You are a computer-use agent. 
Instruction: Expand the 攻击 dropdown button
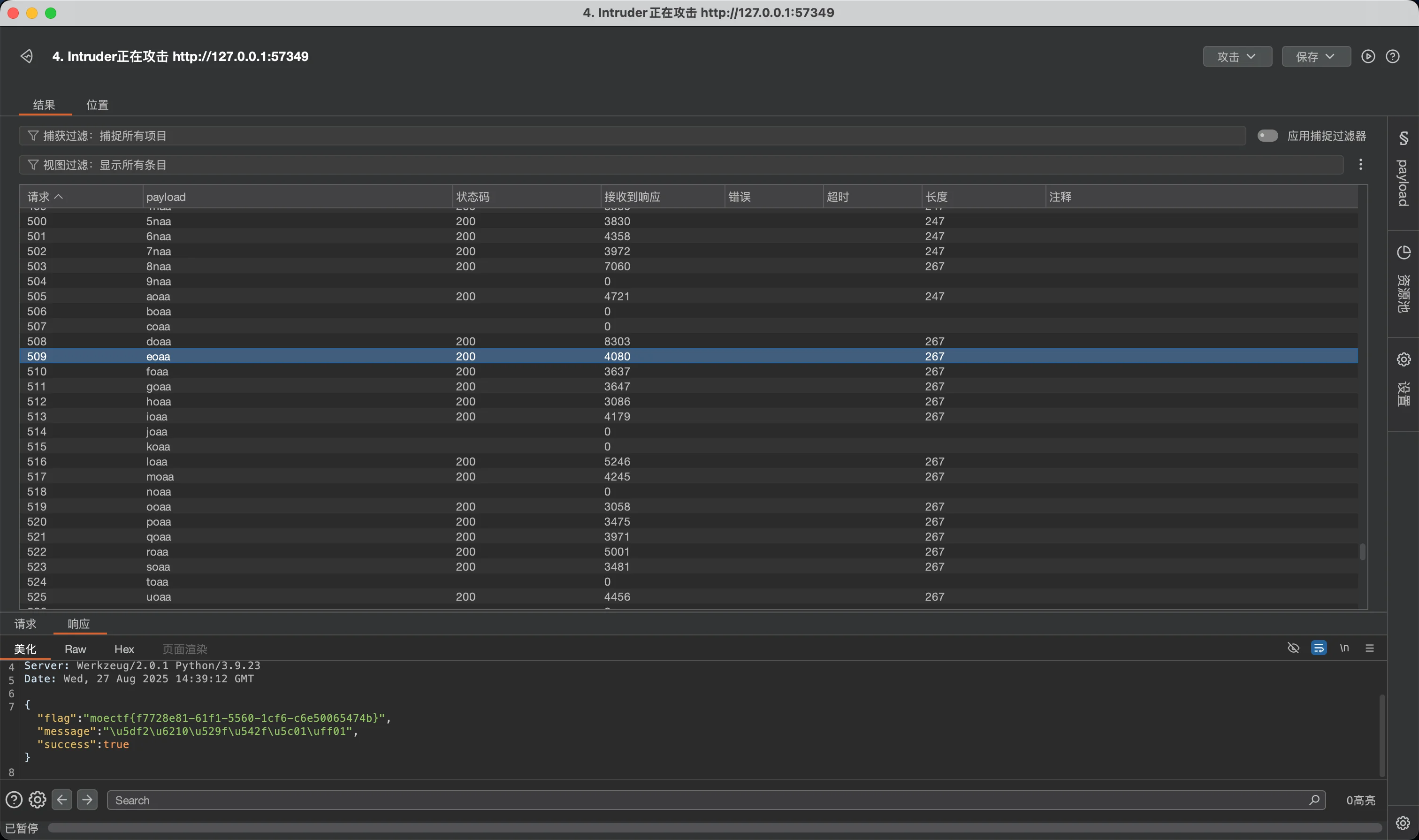pyautogui.click(x=1237, y=57)
